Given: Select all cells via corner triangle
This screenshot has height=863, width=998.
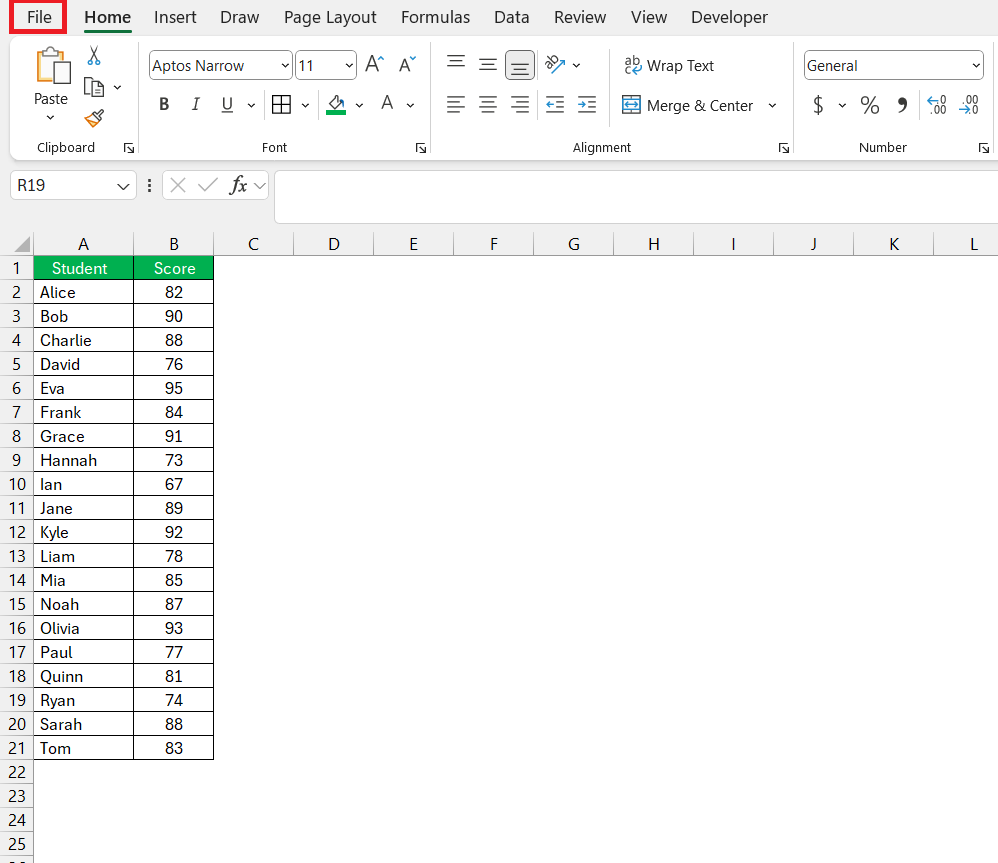Looking at the screenshot, I should point(22,244).
